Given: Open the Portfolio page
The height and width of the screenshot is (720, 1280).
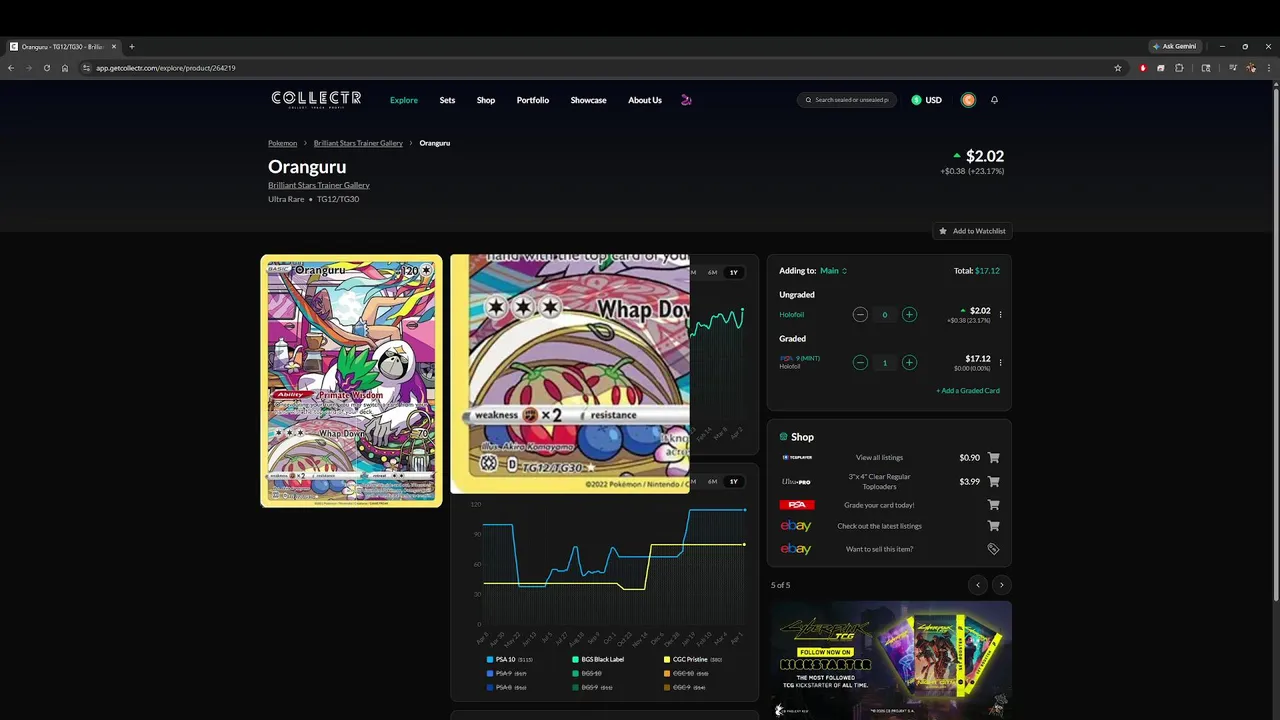Looking at the screenshot, I should click(x=533, y=100).
